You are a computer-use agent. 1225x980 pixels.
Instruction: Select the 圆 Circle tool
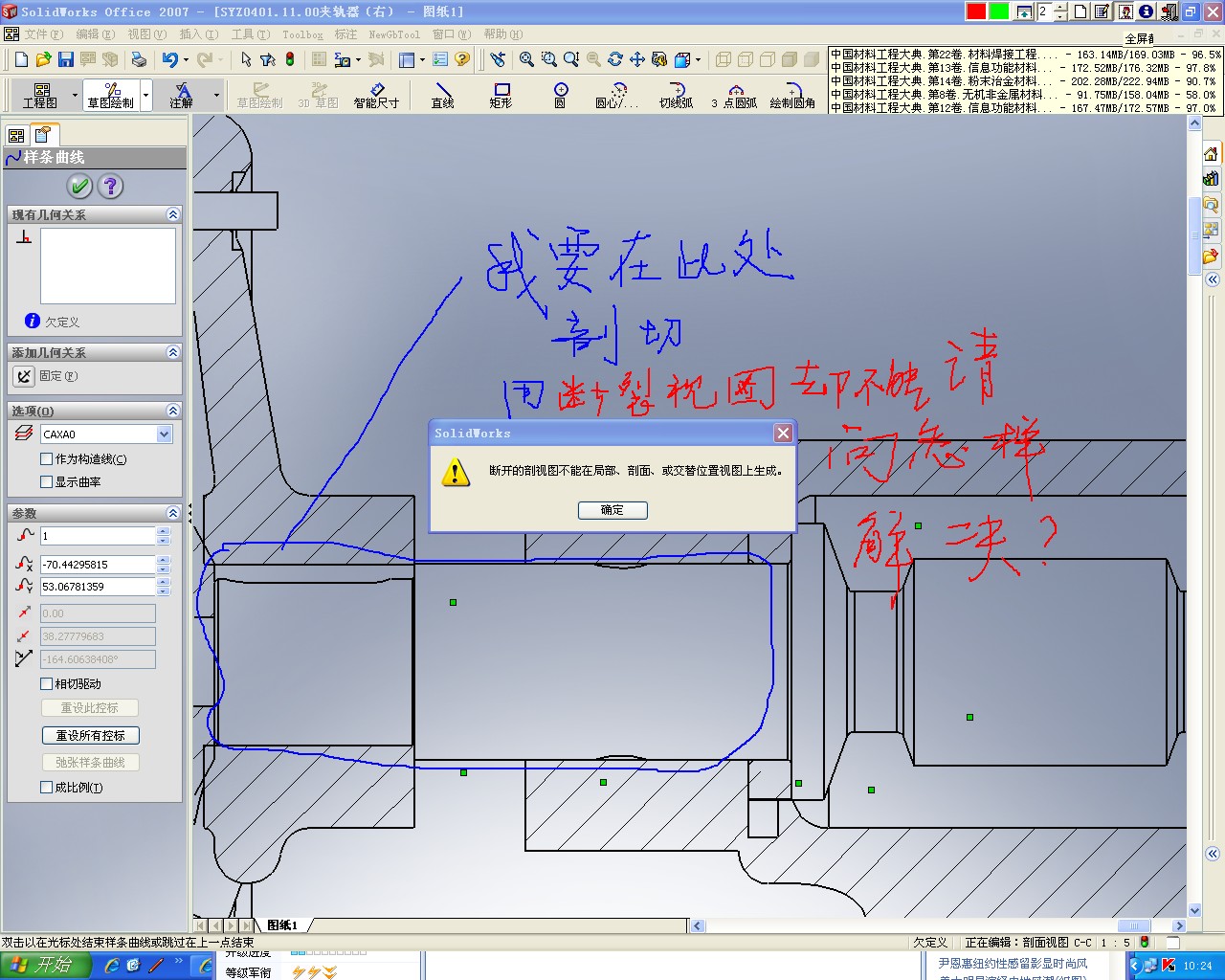561,95
